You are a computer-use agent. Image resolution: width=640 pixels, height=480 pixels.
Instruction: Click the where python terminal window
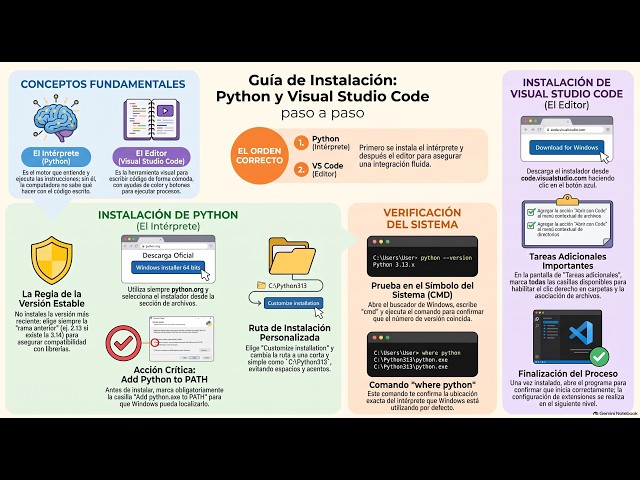point(422,354)
